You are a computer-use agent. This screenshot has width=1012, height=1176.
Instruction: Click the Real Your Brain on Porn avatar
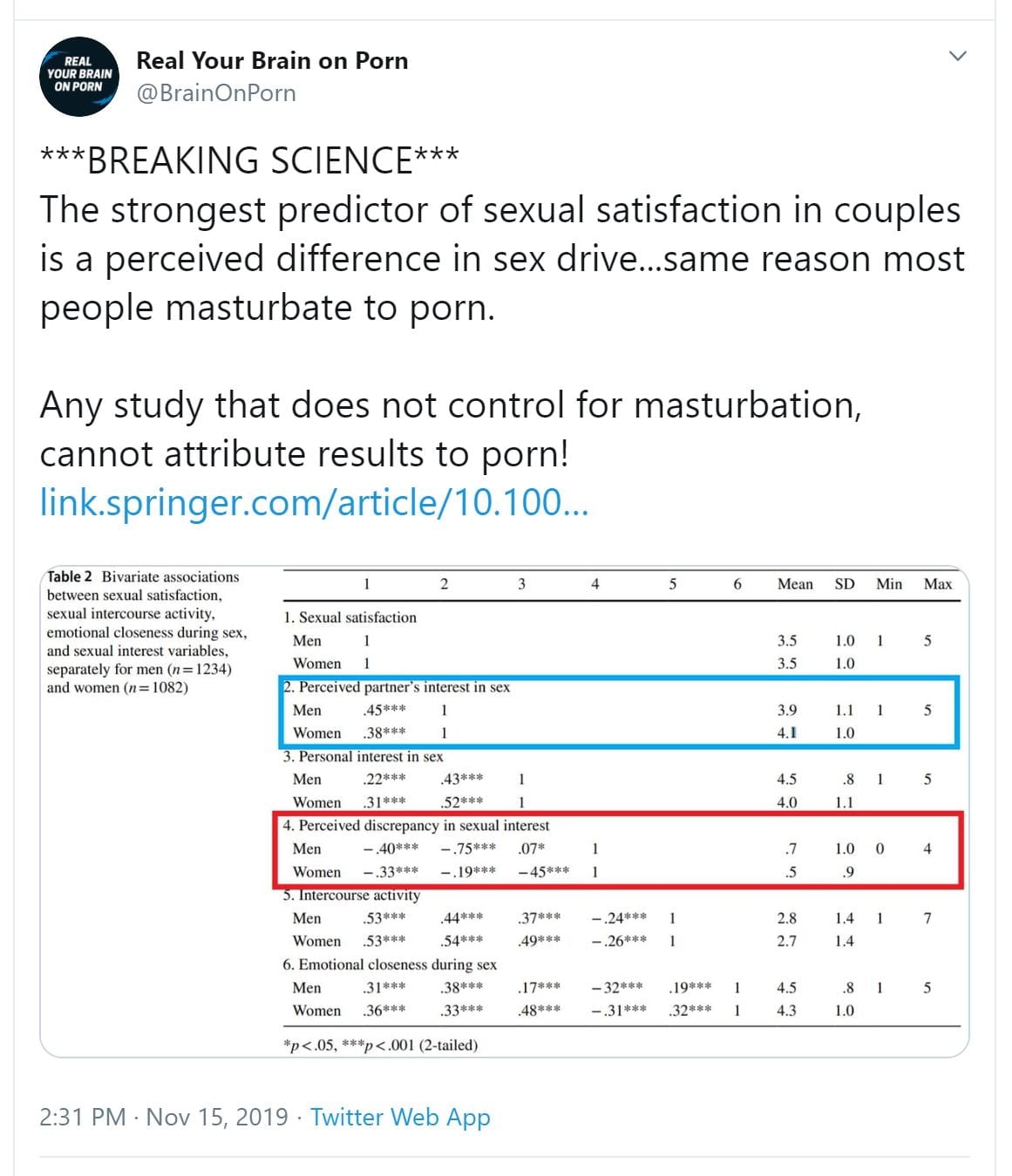pos(78,77)
